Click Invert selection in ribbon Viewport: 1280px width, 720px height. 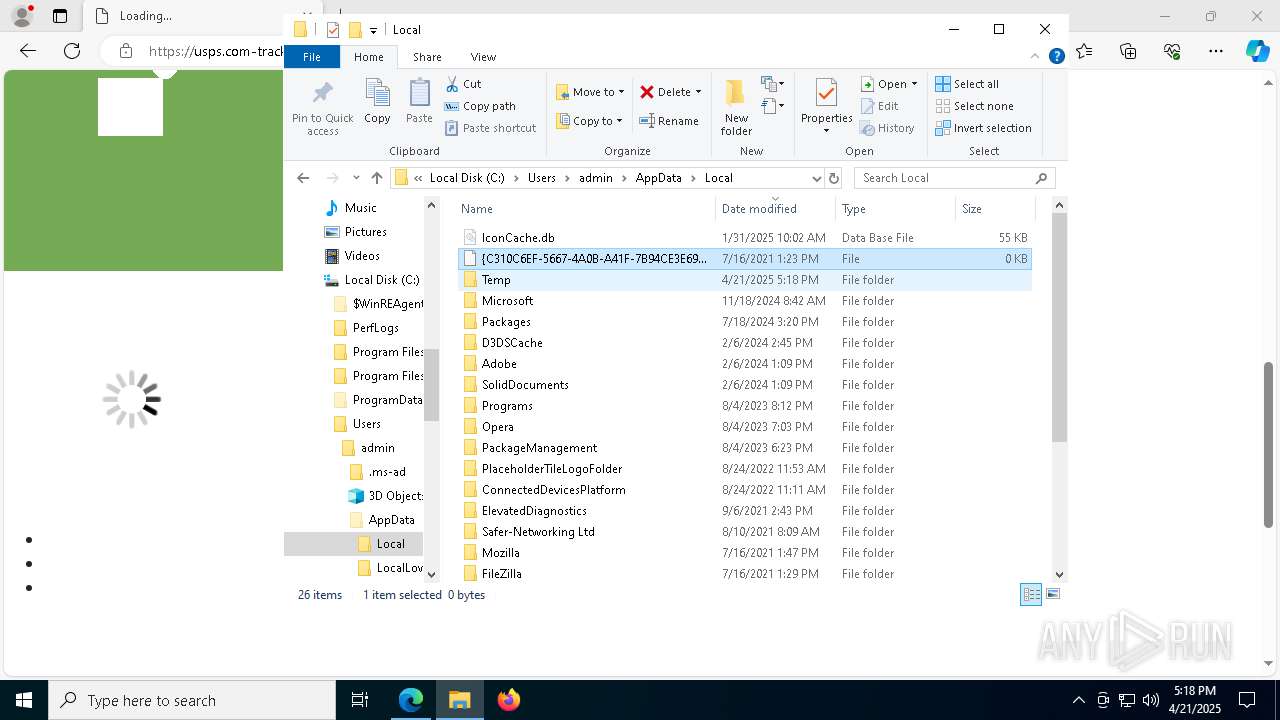pyautogui.click(x=983, y=128)
